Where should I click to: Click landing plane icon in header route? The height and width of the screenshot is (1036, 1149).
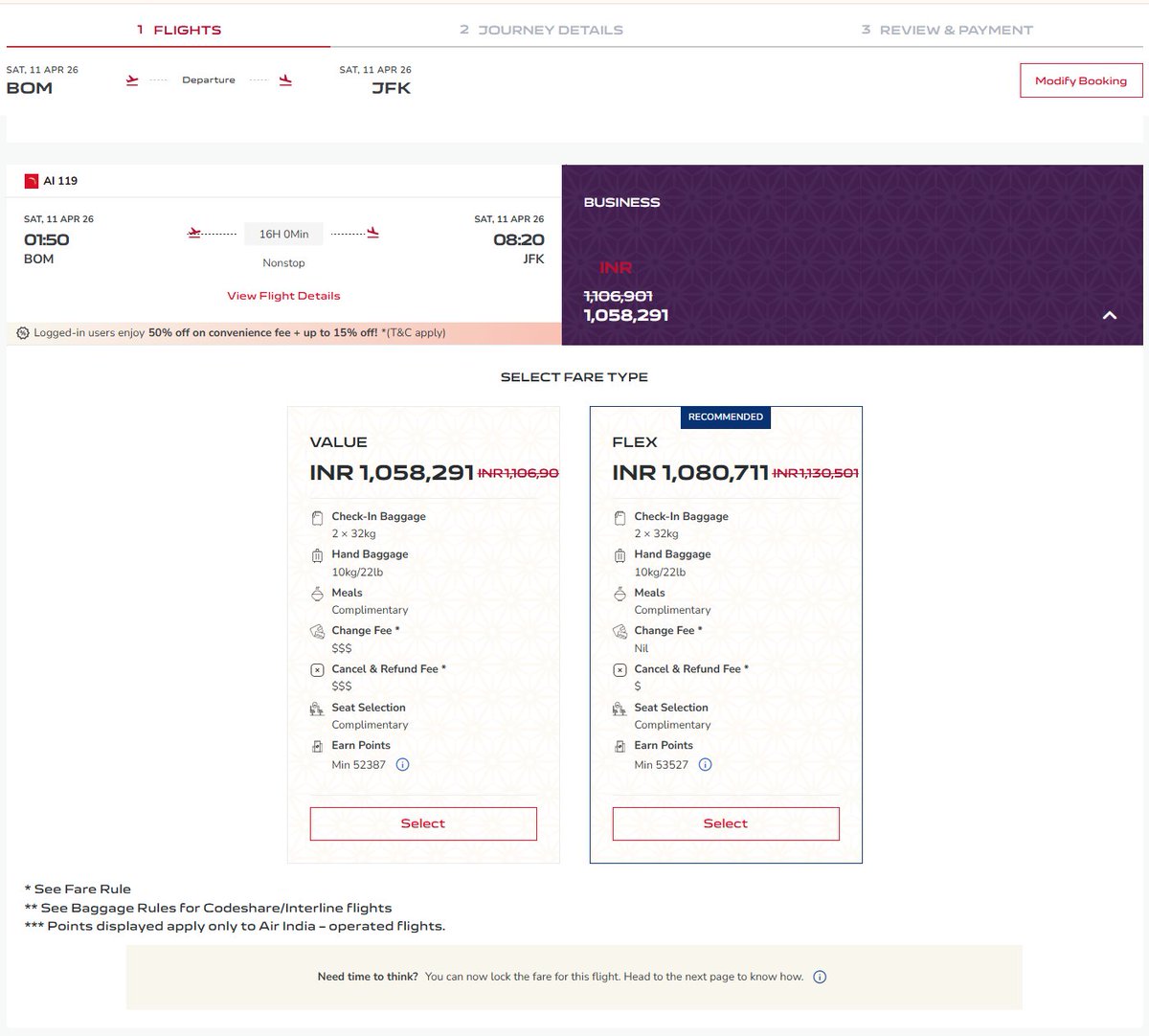click(x=285, y=80)
